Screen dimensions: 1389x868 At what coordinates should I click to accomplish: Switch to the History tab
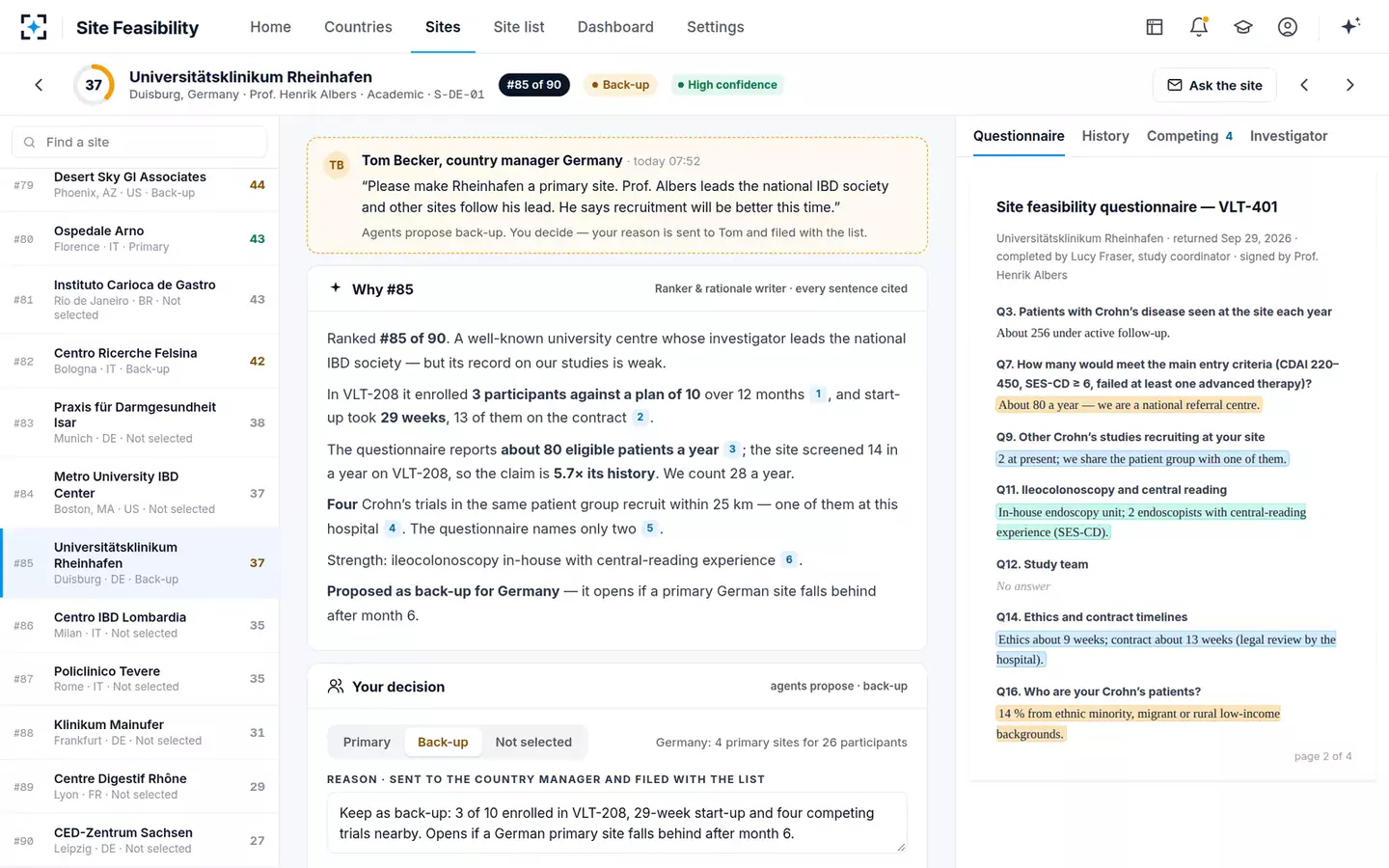[1105, 136]
